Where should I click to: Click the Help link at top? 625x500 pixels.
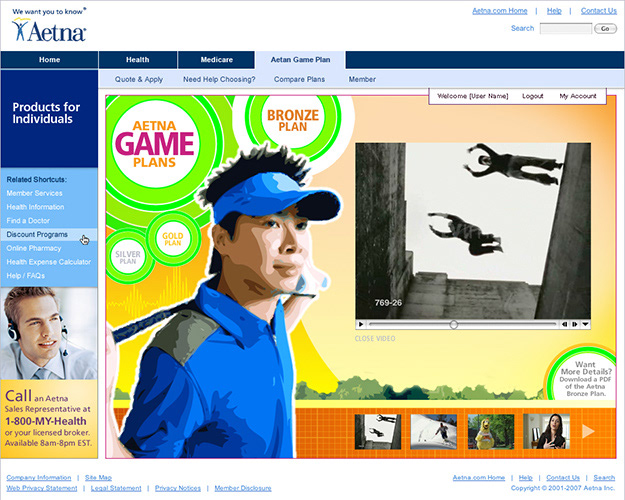(554, 11)
